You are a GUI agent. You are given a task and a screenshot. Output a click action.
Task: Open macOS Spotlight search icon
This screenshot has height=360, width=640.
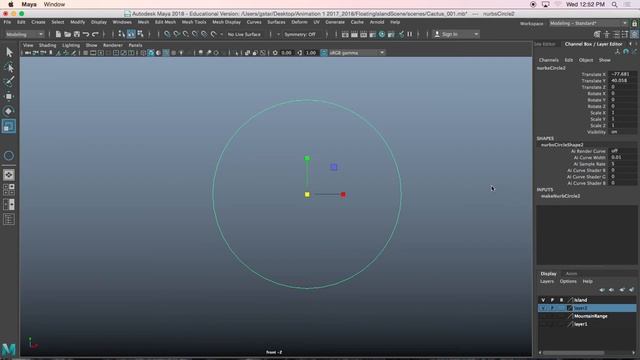[614, 4]
